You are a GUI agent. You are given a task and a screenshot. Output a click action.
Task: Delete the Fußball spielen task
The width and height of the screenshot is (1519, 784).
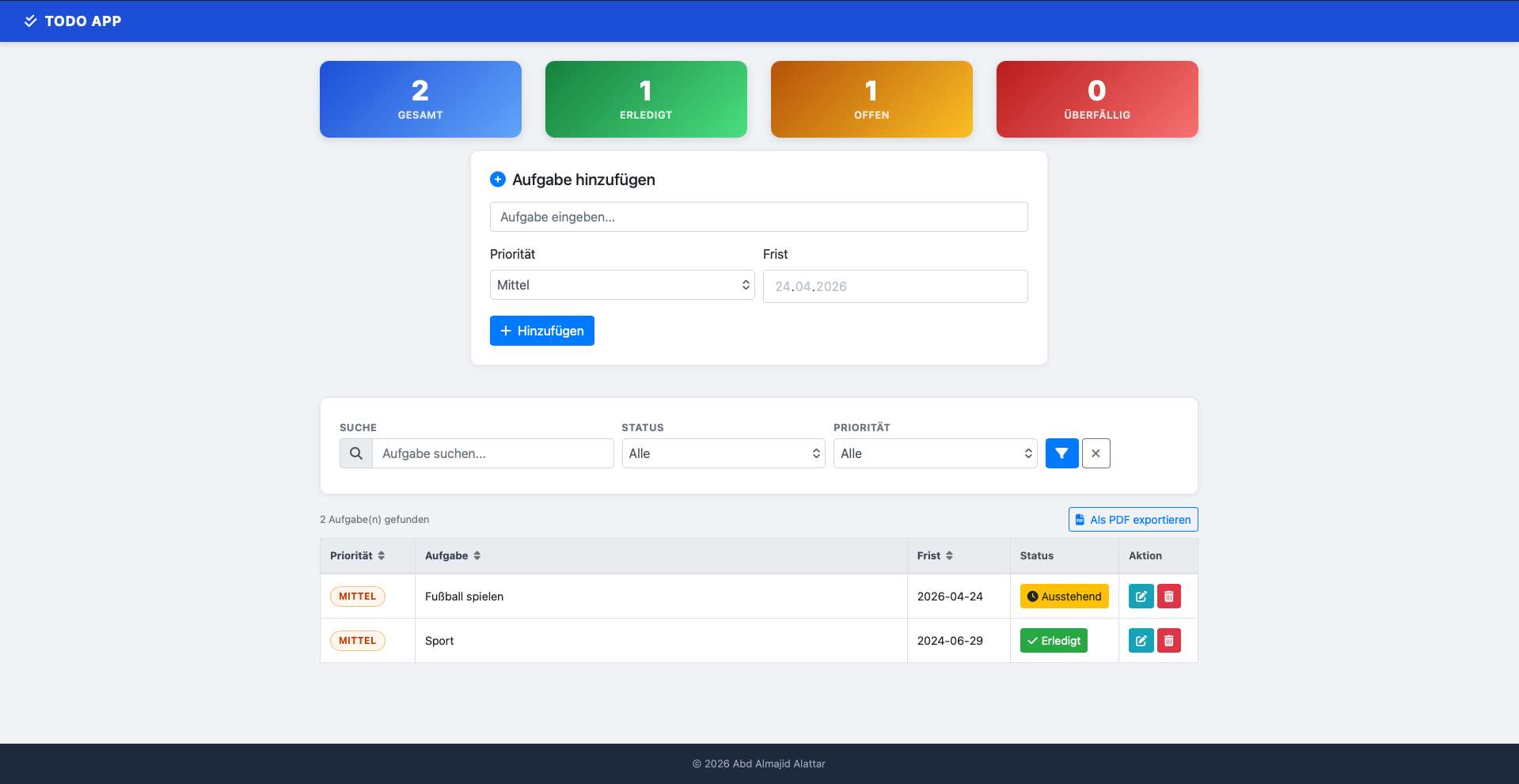pyautogui.click(x=1168, y=597)
